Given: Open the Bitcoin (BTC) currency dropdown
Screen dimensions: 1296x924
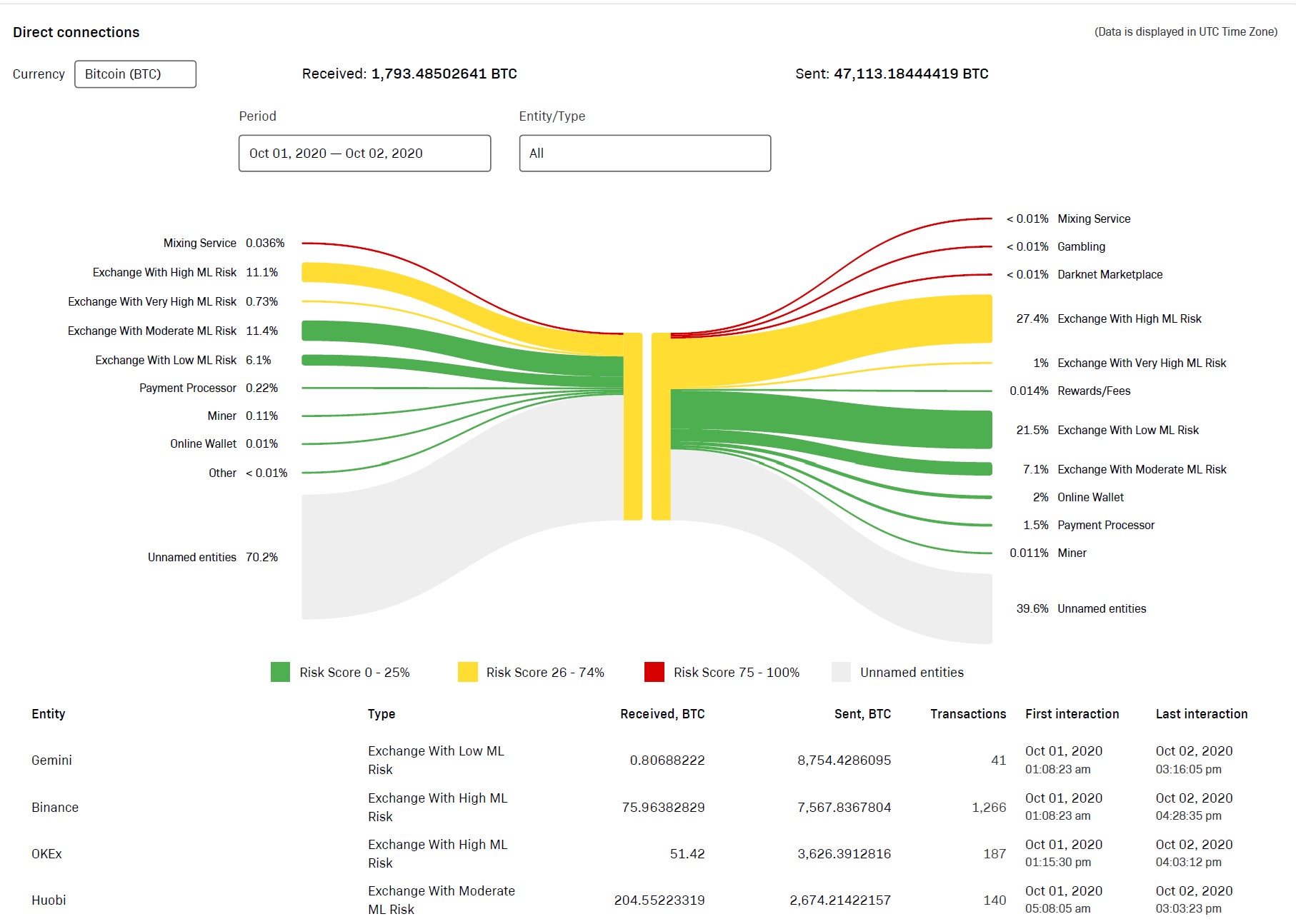Looking at the screenshot, I should click(x=135, y=74).
